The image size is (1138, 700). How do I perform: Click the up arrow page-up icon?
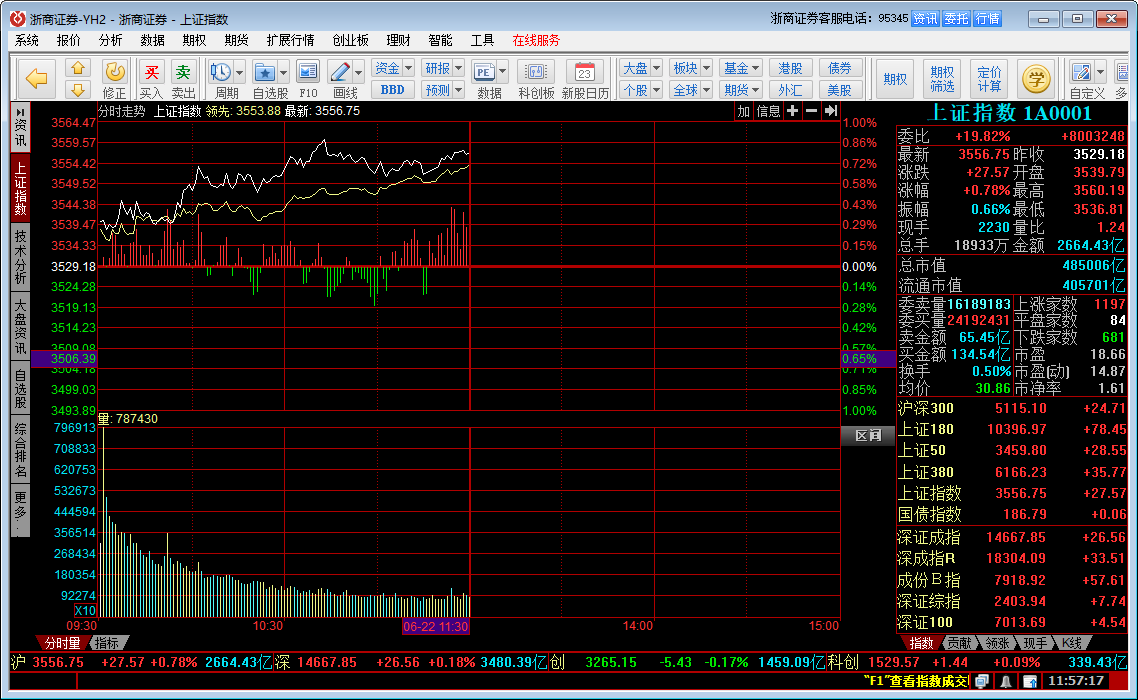tap(78, 68)
